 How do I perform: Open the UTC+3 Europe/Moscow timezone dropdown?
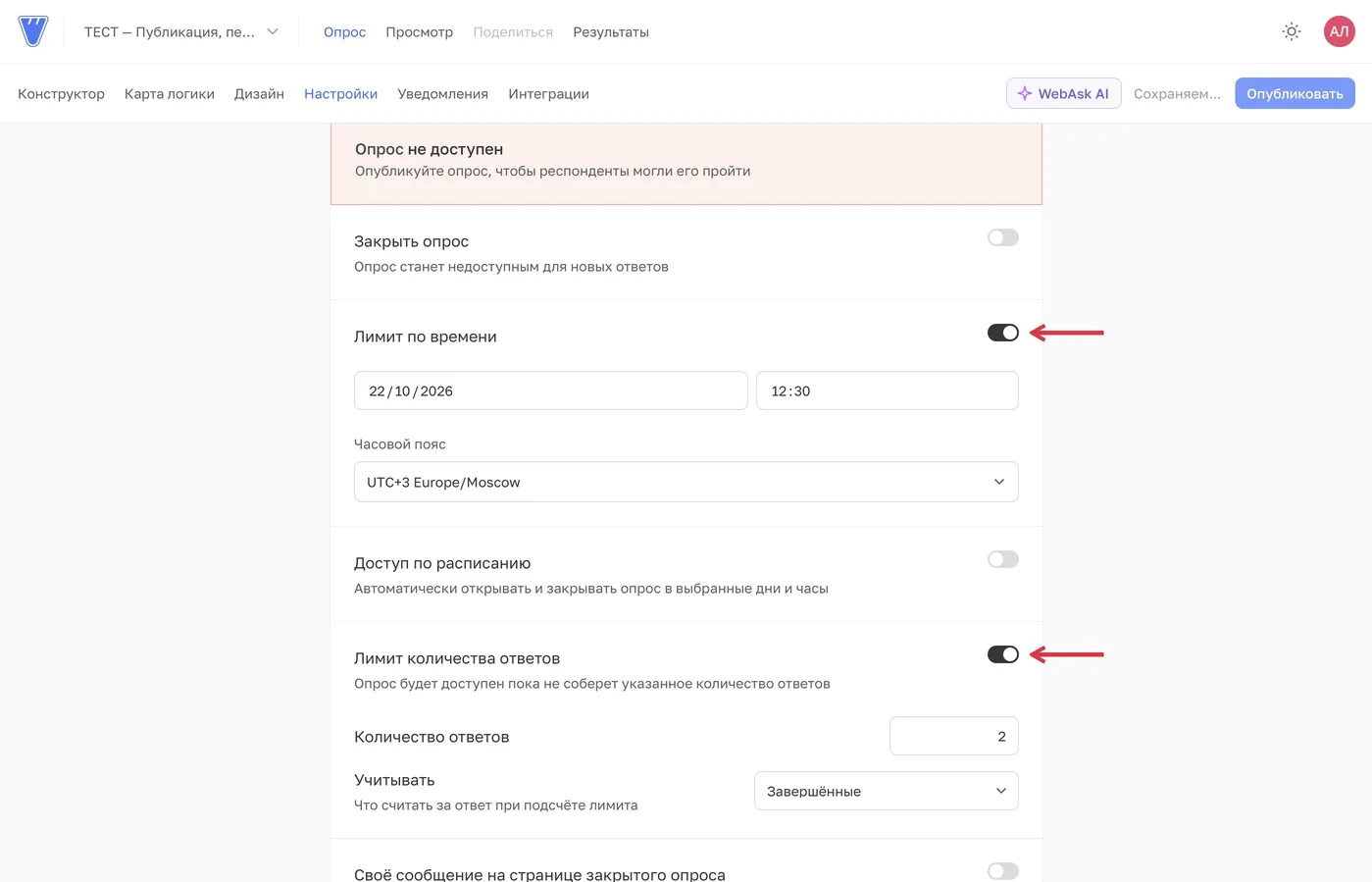point(686,482)
